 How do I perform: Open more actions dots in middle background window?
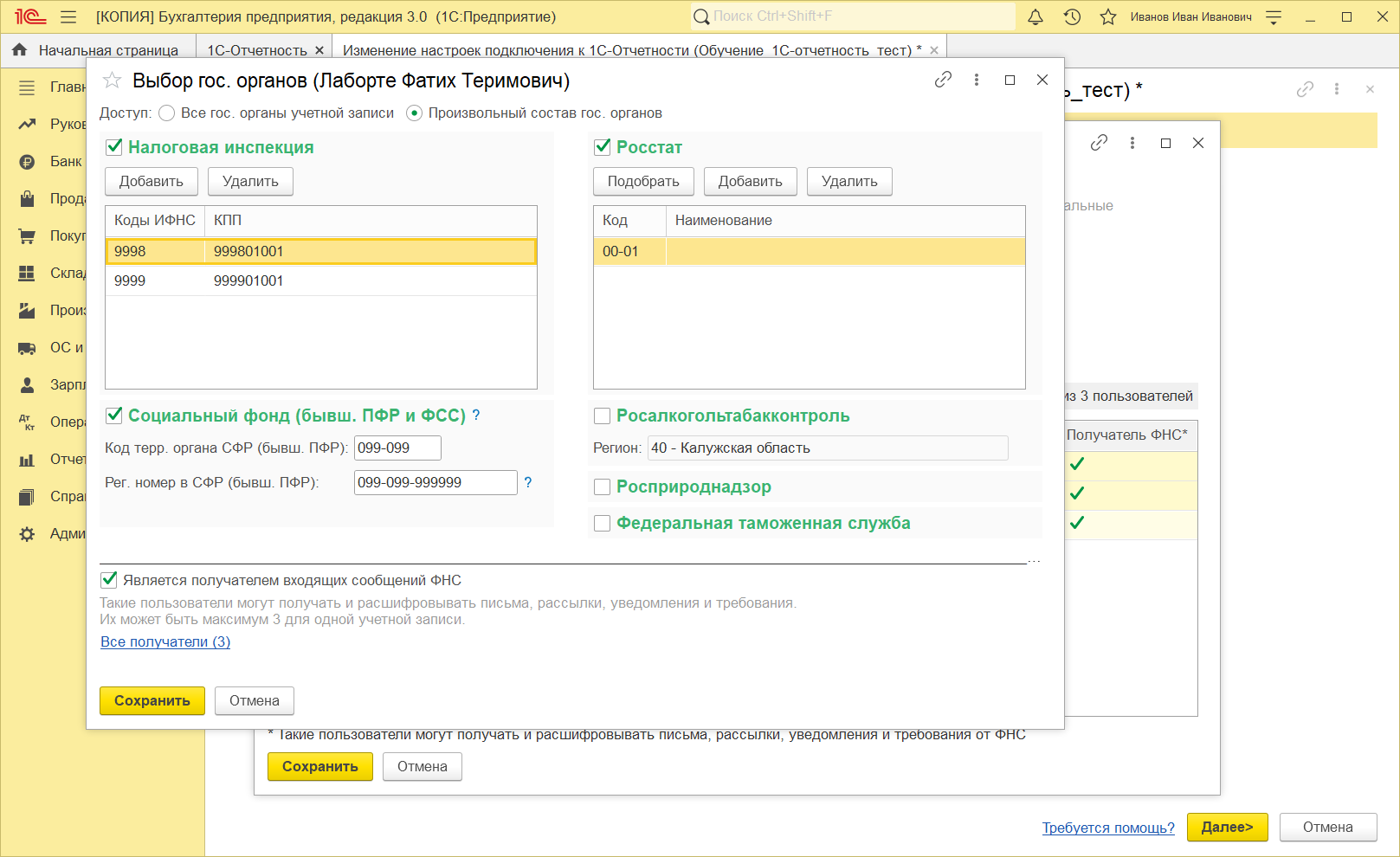tap(1132, 143)
